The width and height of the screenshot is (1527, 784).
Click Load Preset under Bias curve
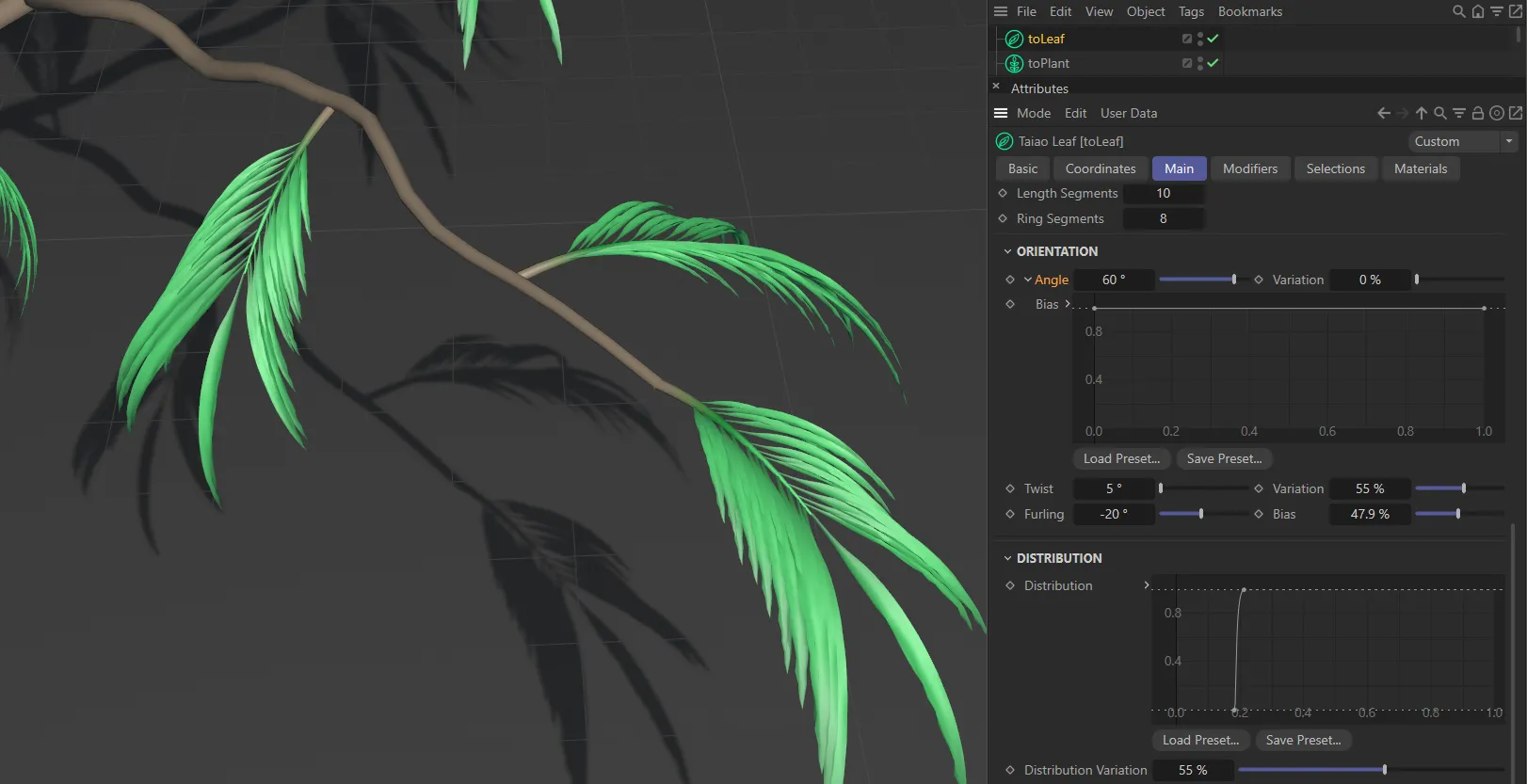point(1121,458)
